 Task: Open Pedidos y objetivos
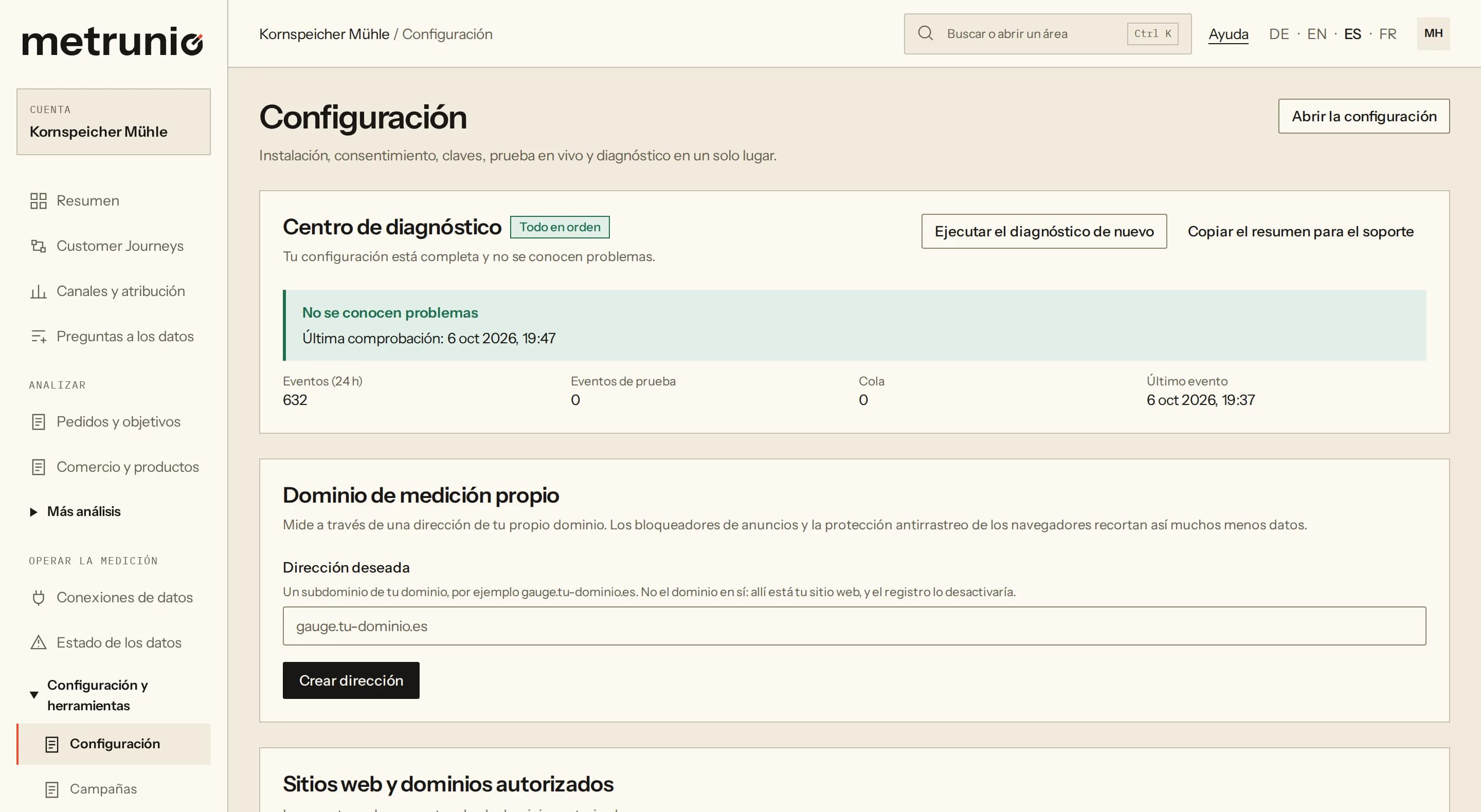click(x=113, y=422)
